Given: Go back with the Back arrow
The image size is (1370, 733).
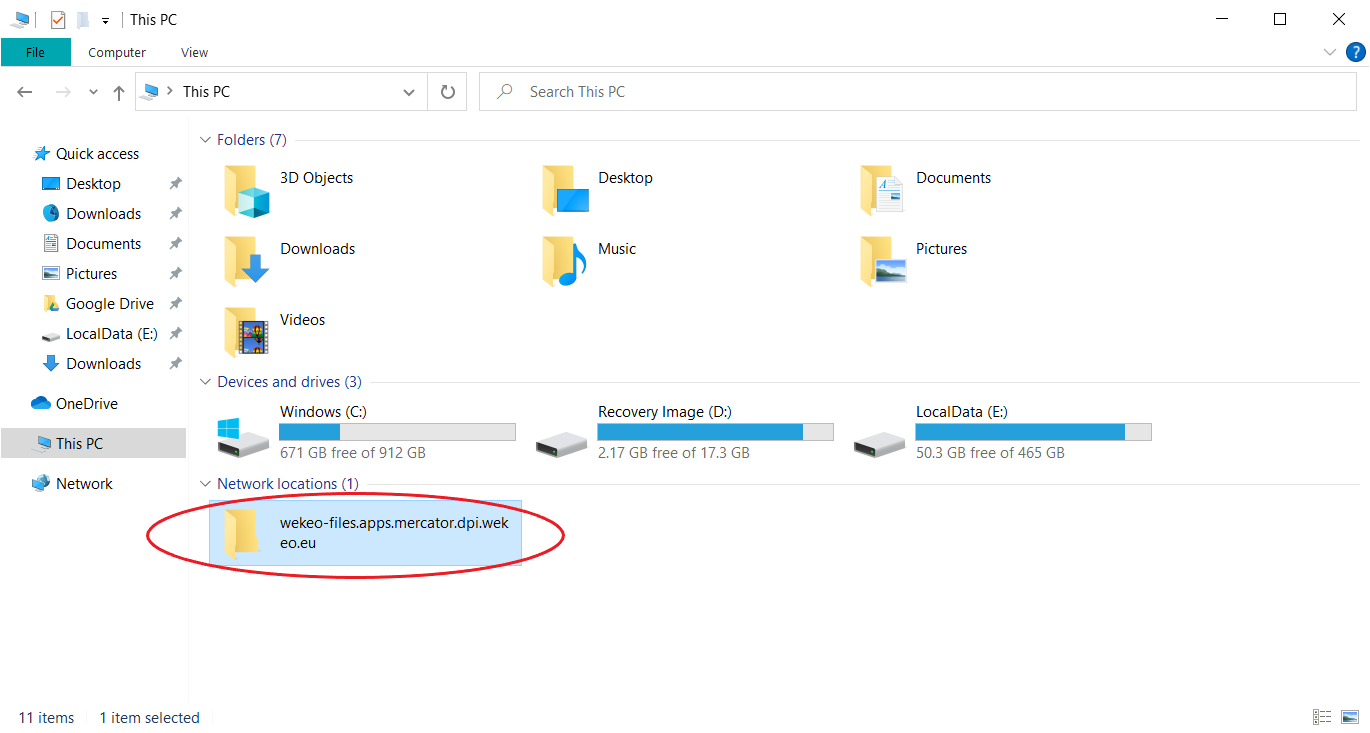Looking at the screenshot, I should (x=27, y=92).
